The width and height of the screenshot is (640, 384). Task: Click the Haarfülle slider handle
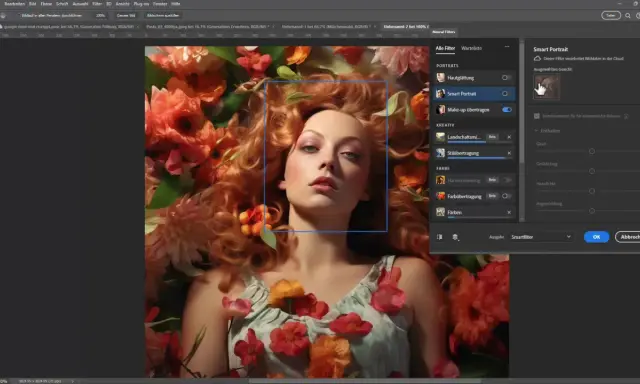[x=592, y=191]
